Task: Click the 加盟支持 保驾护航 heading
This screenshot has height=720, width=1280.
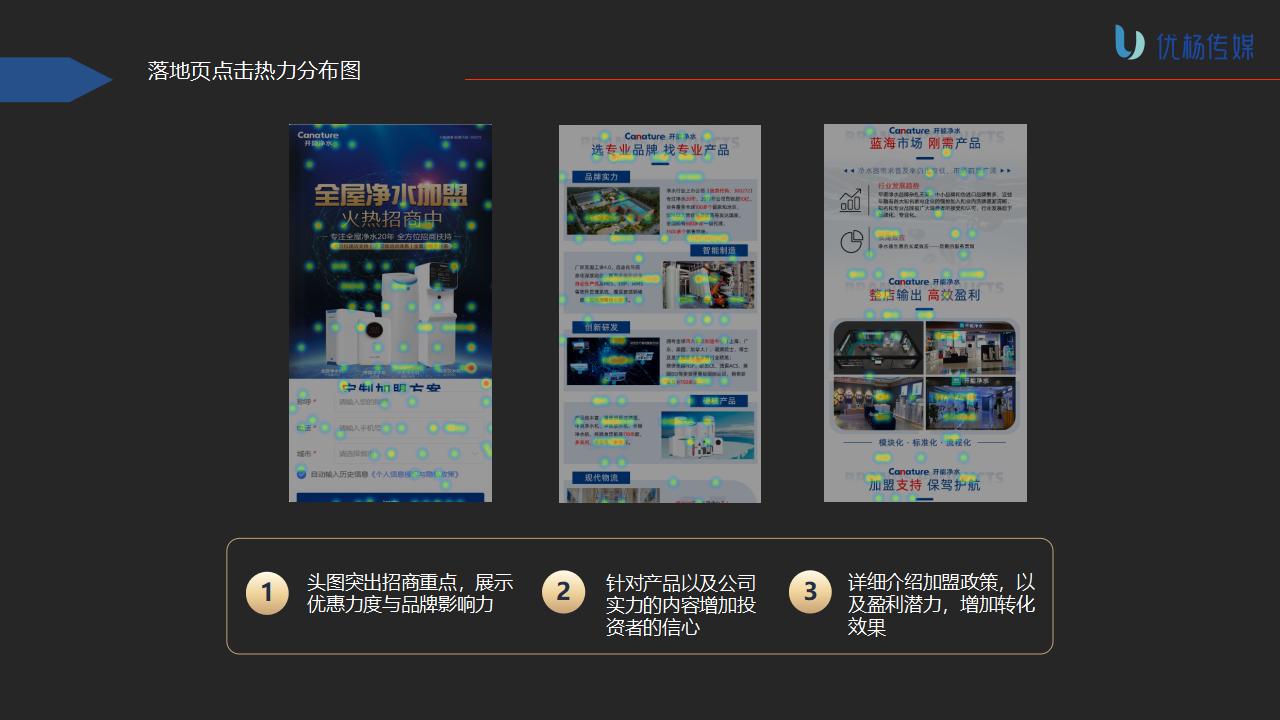Action: (x=925, y=485)
